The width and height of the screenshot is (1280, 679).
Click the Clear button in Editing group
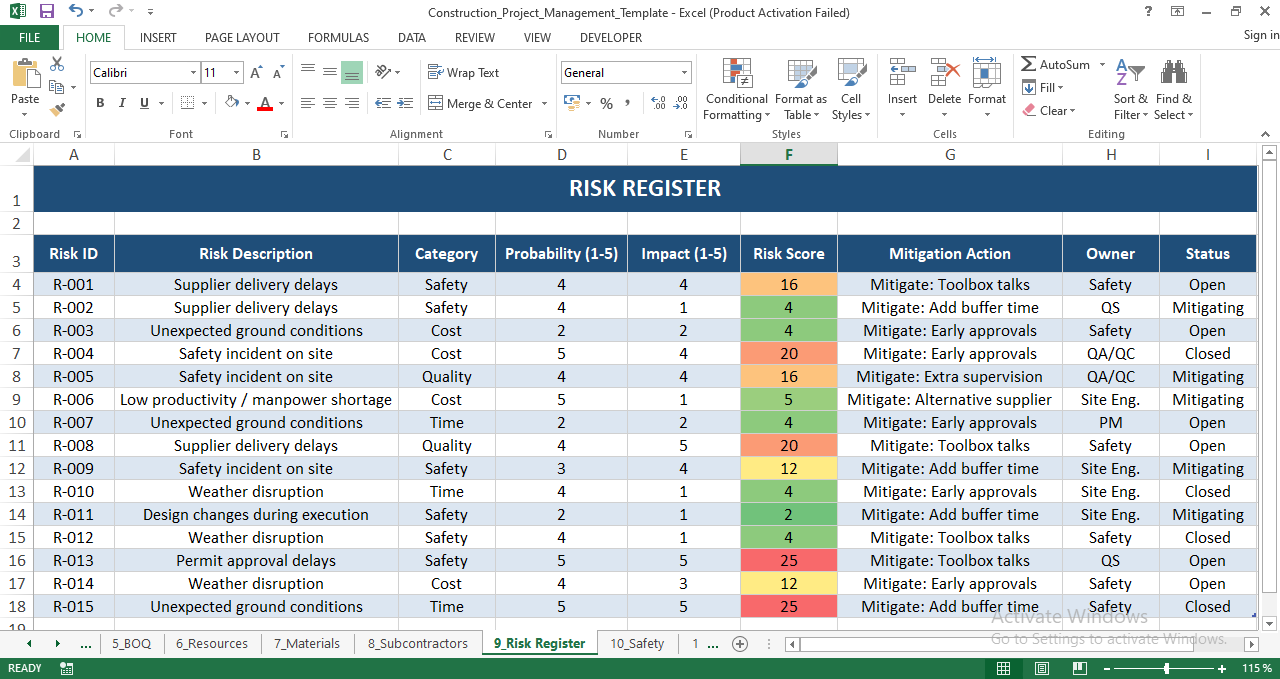pyautogui.click(x=1048, y=110)
